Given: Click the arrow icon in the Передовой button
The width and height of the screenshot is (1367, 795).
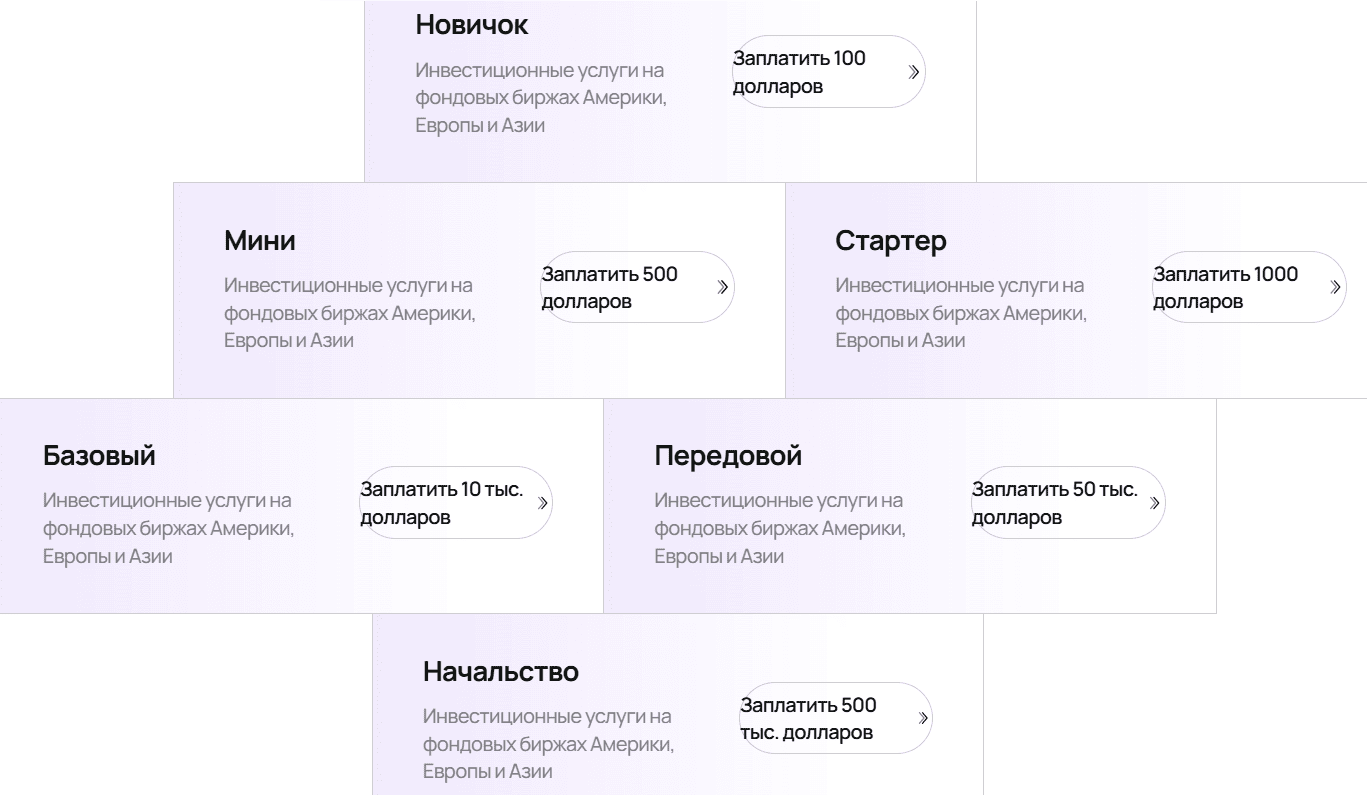Looking at the screenshot, I should [x=1155, y=503].
